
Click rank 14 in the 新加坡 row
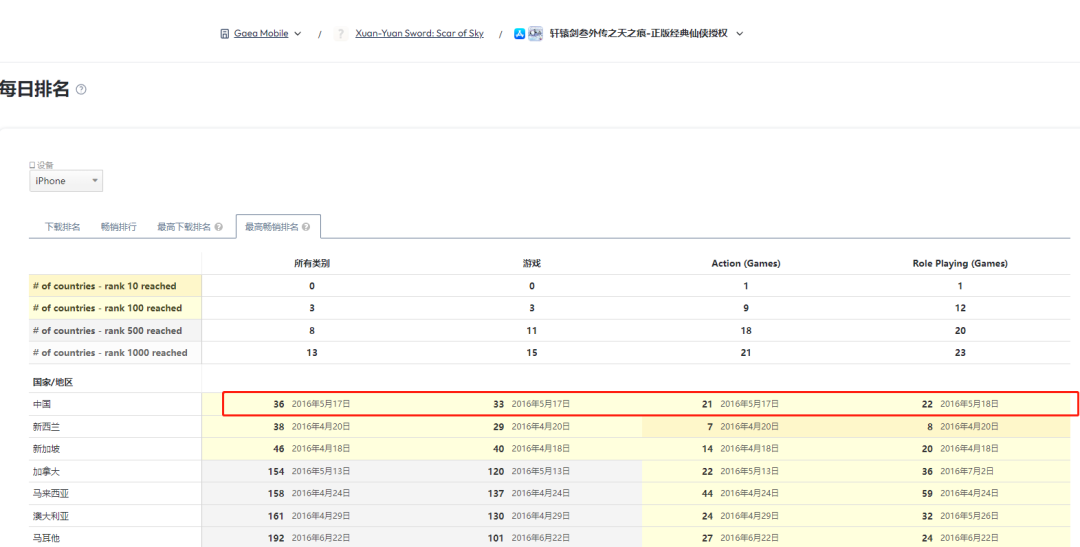click(x=707, y=448)
